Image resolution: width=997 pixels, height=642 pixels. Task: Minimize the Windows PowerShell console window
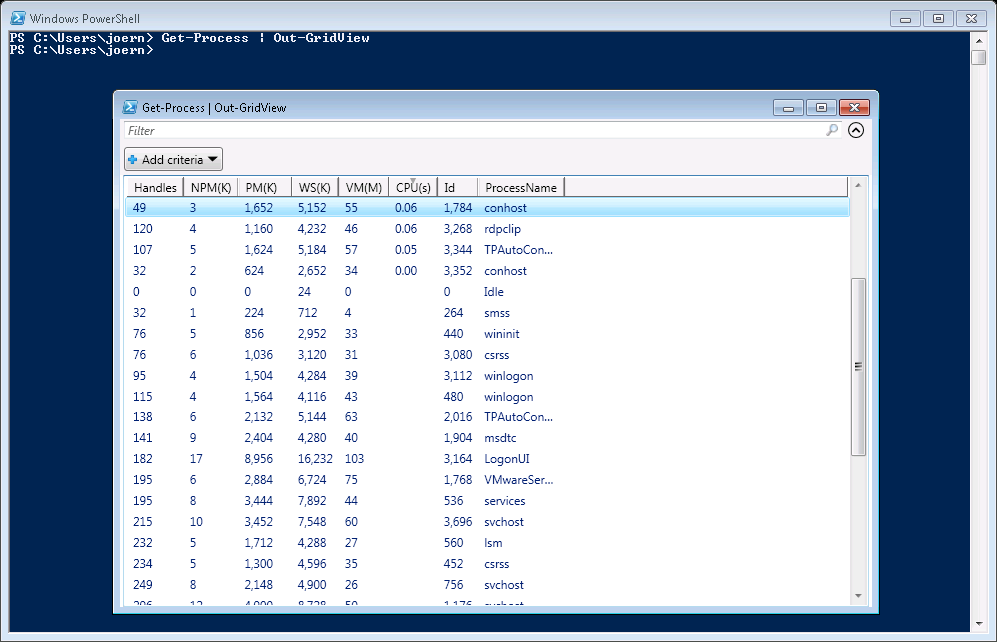click(x=905, y=19)
